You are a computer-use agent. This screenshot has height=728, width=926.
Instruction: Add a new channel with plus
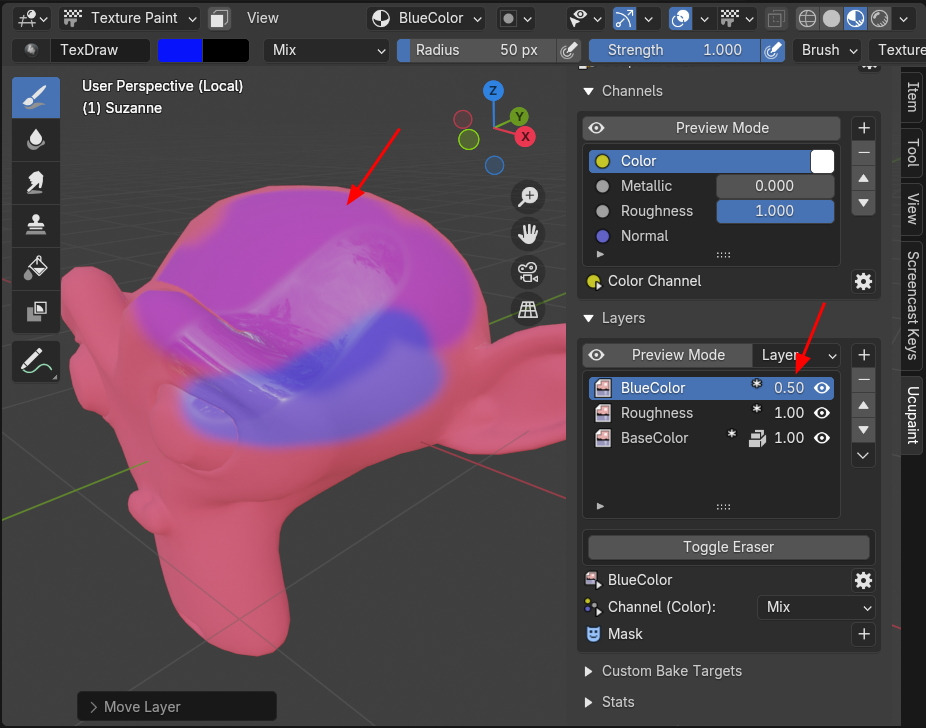click(x=863, y=128)
